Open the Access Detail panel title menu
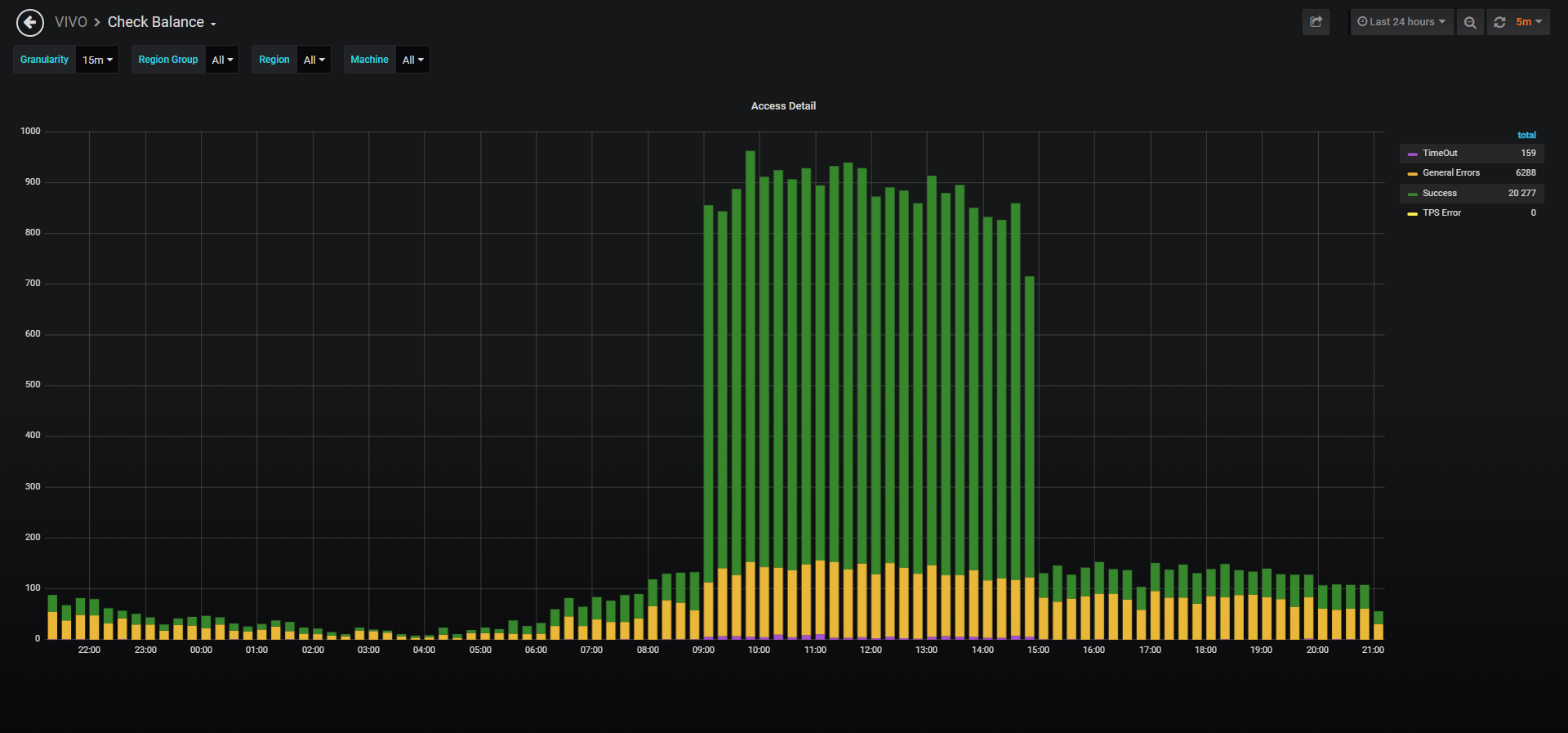 tap(783, 105)
